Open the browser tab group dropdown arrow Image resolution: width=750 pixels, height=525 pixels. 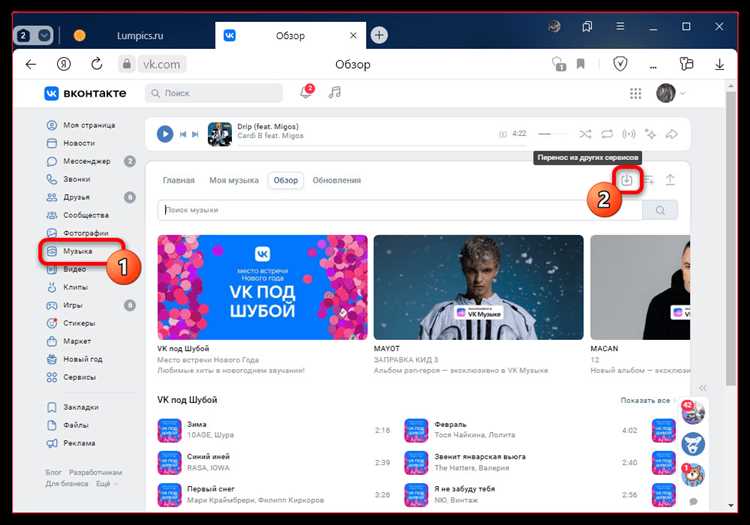[44, 35]
